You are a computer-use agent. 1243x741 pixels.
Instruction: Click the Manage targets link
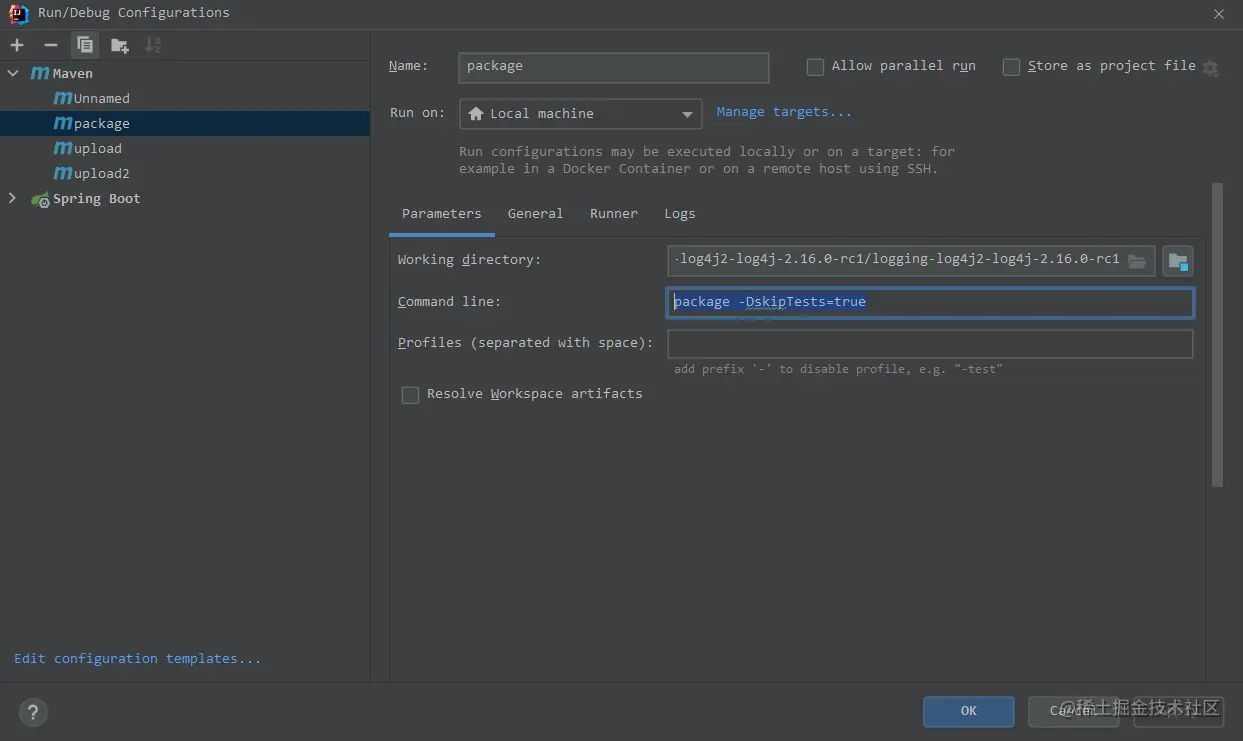tap(784, 112)
